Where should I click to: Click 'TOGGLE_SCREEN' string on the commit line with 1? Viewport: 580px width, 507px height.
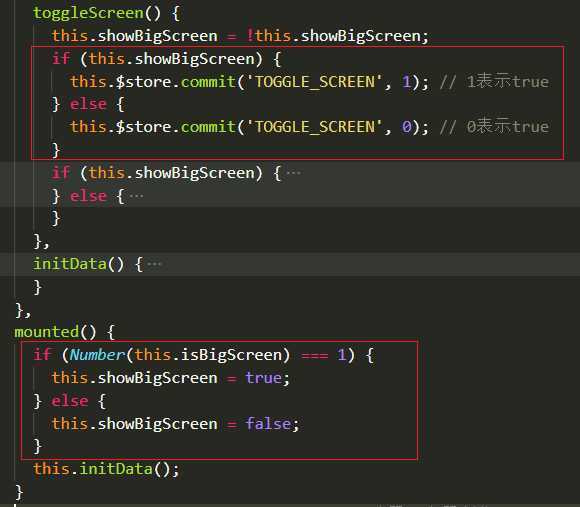coord(315,82)
